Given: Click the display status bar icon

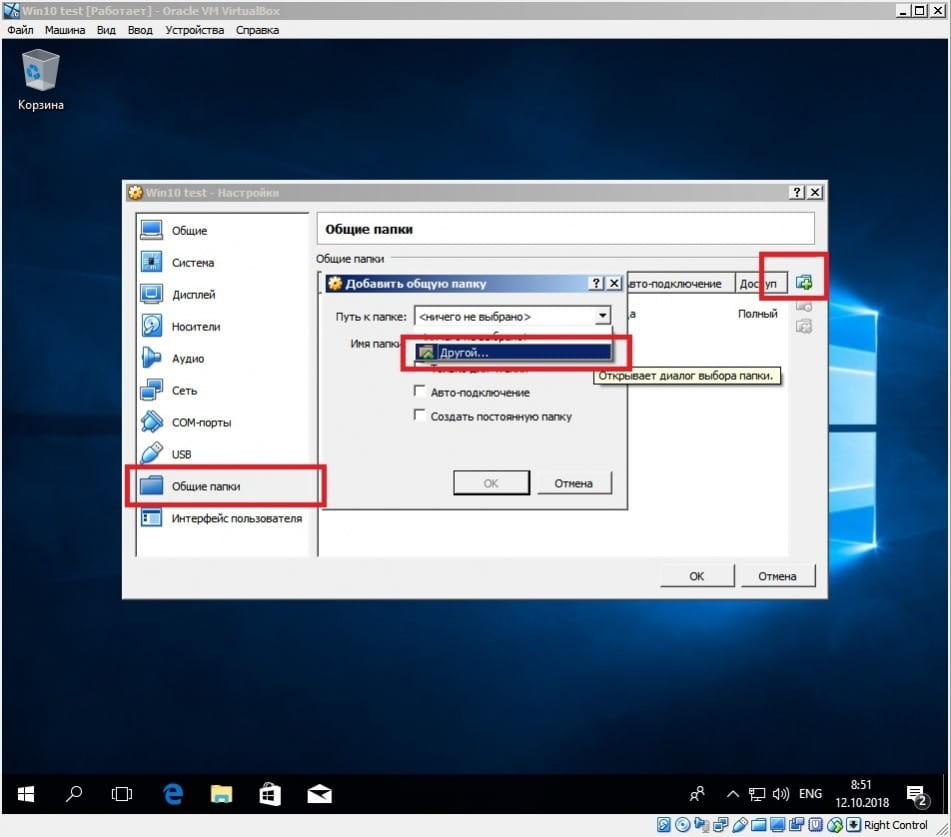Looking at the screenshot, I should pos(778,825).
